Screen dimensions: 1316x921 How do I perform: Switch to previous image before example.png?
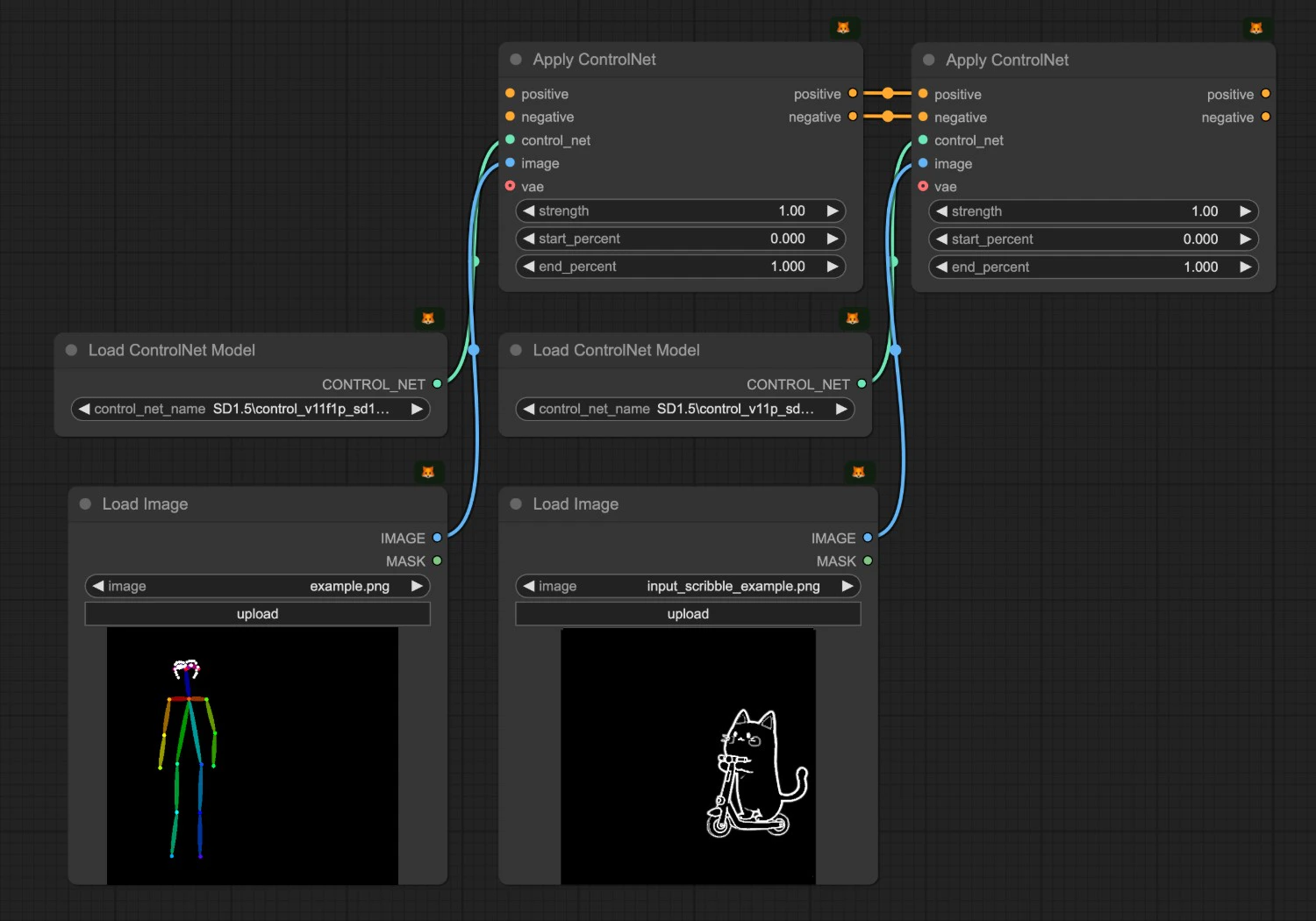coord(98,586)
